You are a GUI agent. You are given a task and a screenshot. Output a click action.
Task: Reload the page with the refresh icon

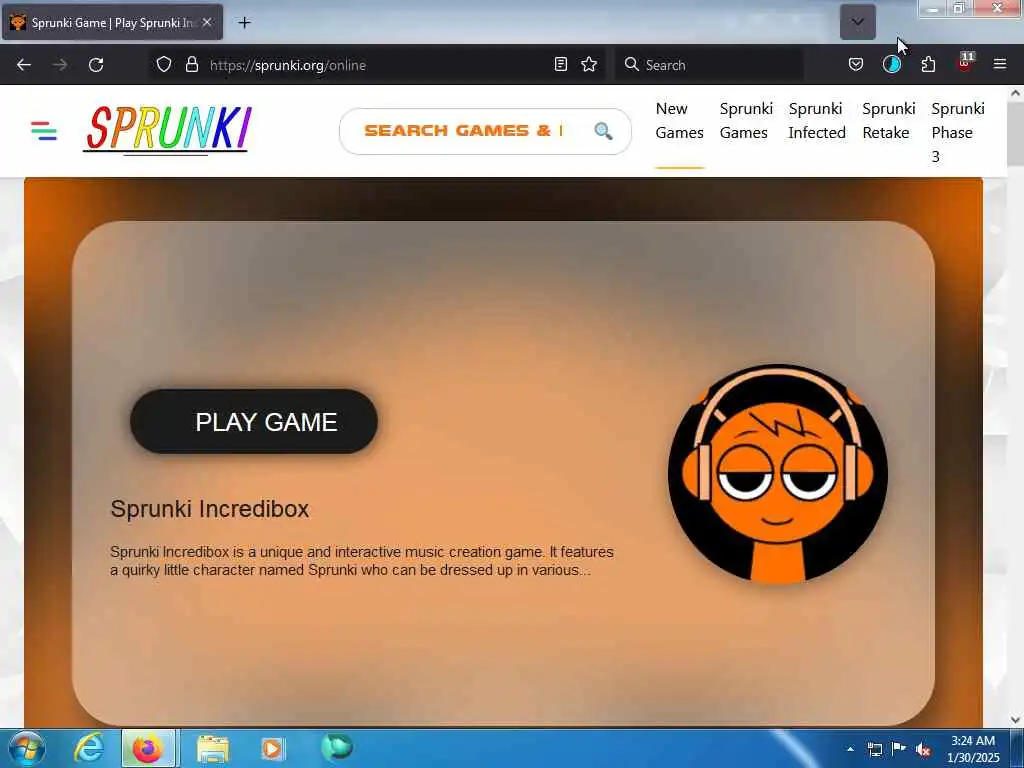coord(96,65)
